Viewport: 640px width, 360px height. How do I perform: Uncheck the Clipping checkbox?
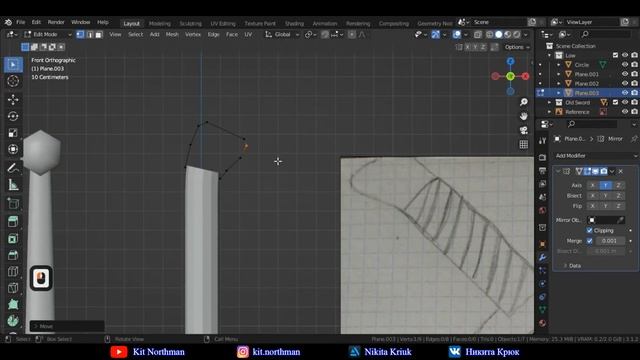pos(589,231)
